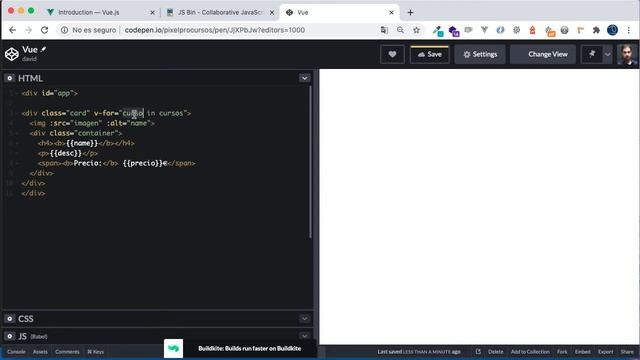Click the translate page icon
This screenshot has width=640, height=360.
(x=384, y=30)
